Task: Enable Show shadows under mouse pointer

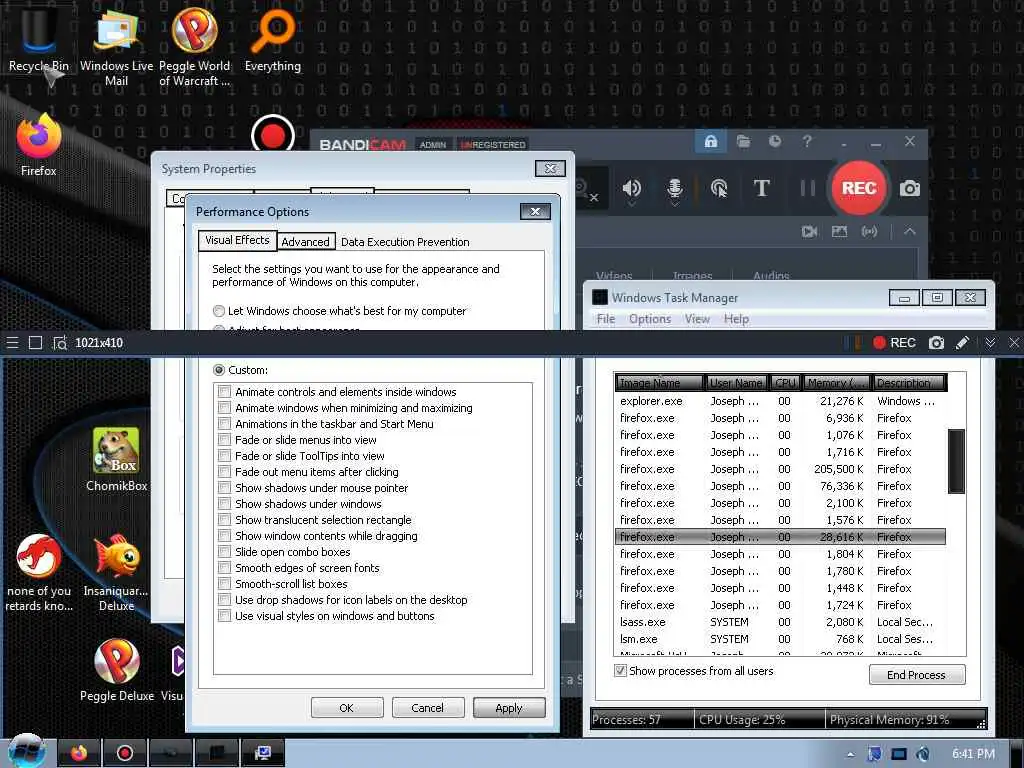Action: [x=225, y=488]
